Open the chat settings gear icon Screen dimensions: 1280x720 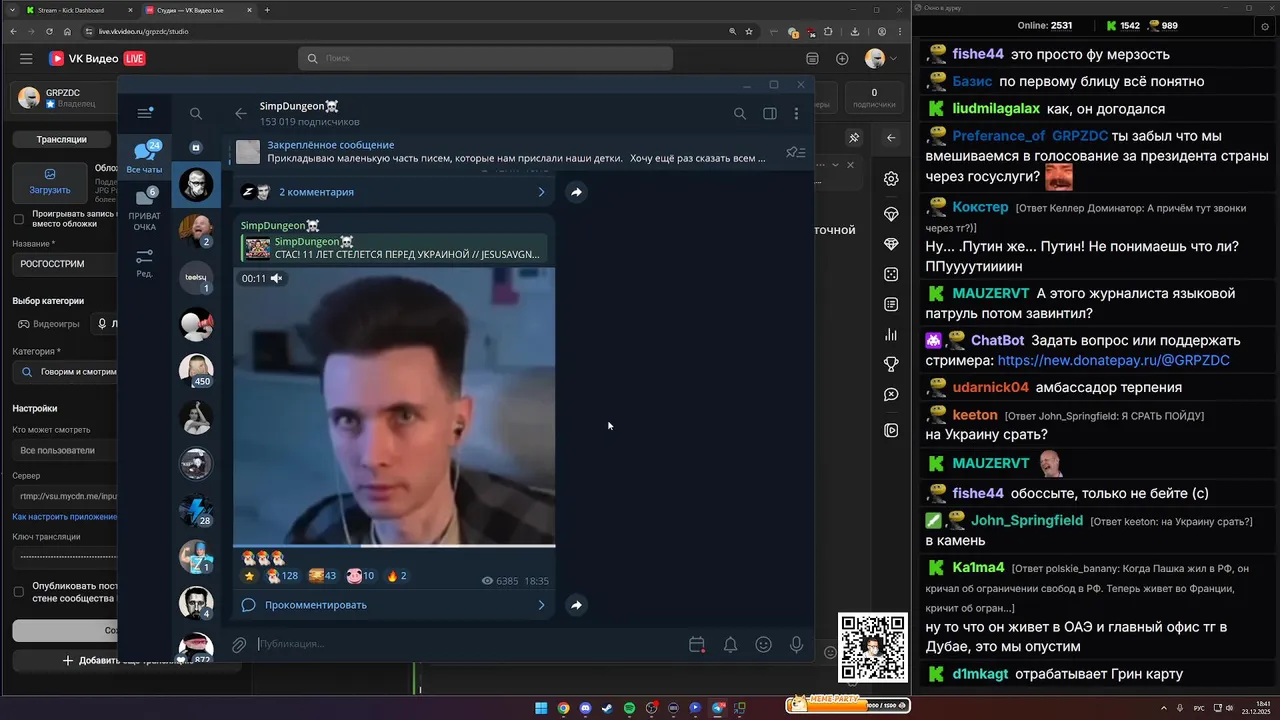[891, 179]
